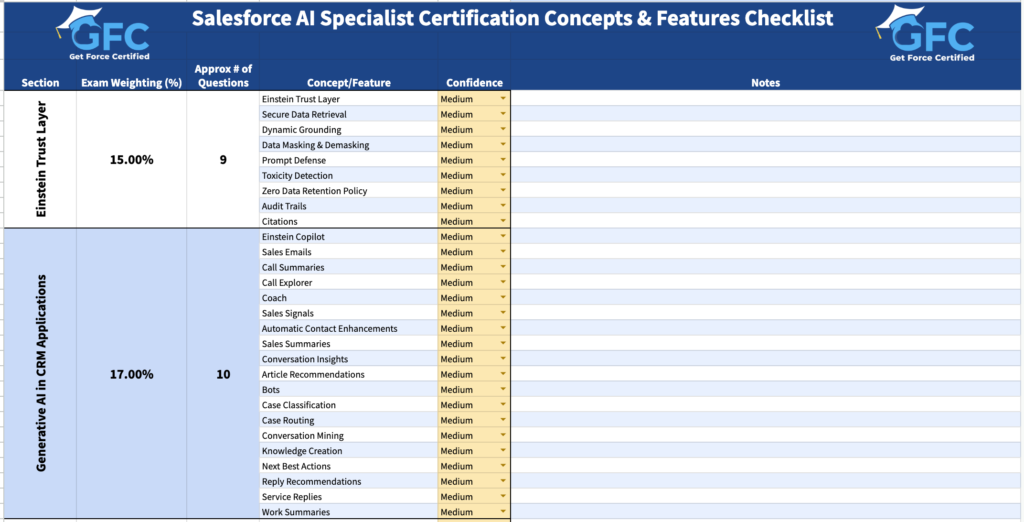Open Confidence dropdown for Conversation Mining
1024x522 pixels.
[503, 435]
